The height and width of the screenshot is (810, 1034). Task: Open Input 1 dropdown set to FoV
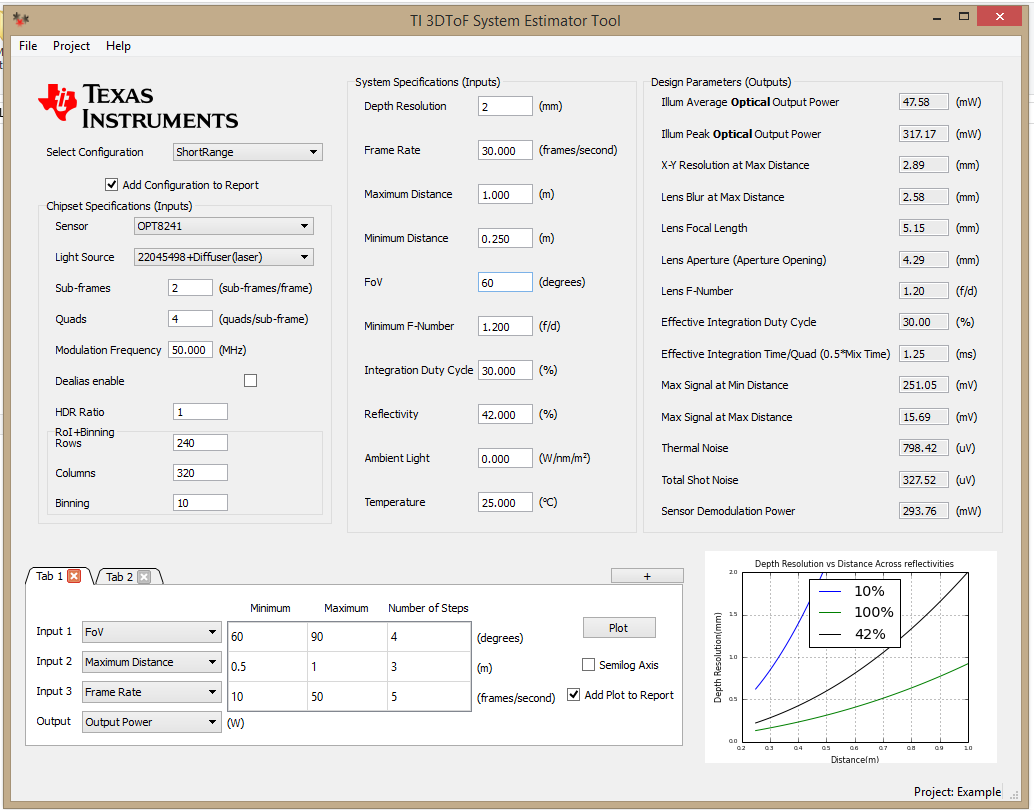(151, 632)
